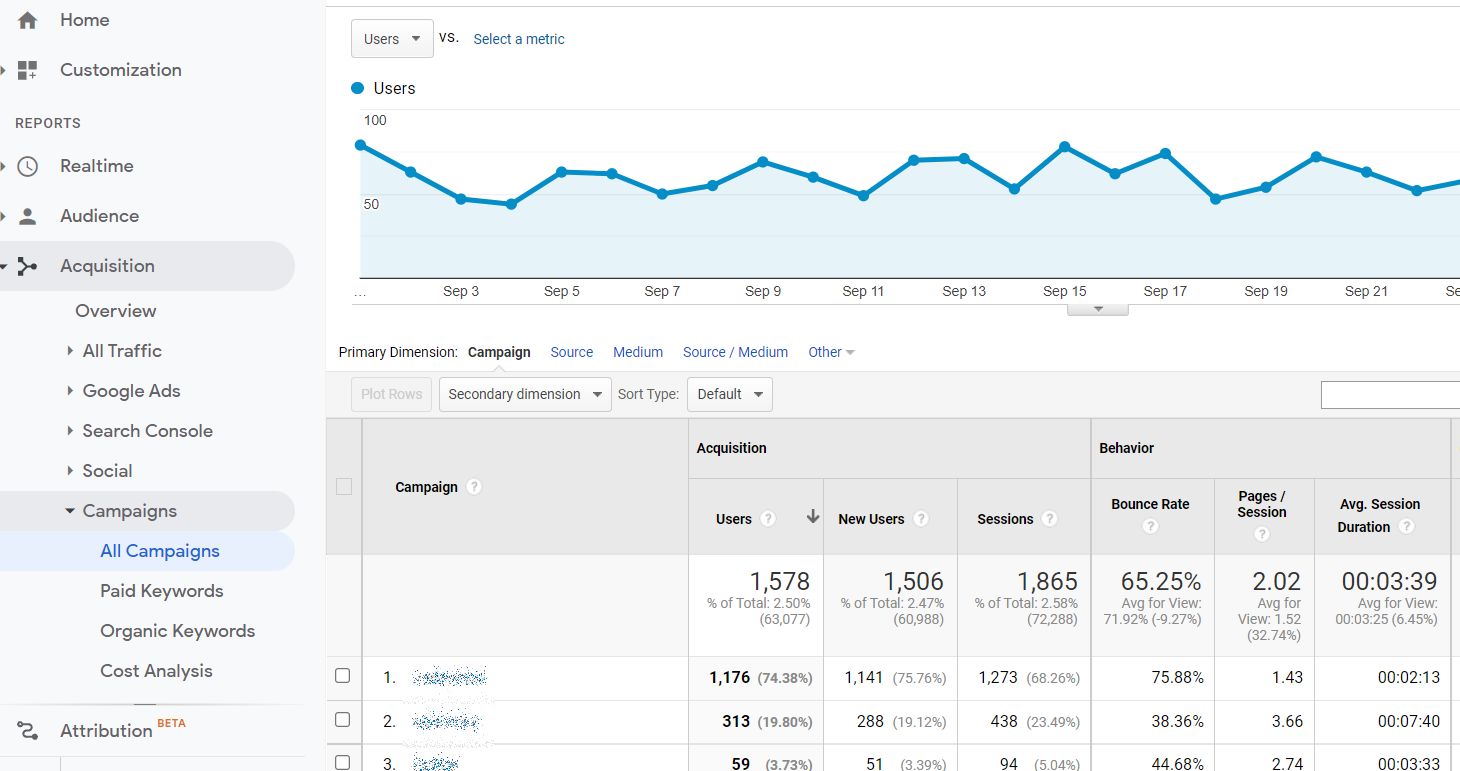Open the Secondary dimension dropdown
The width and height of the screenshot is (1460, 771).
(x=525, y=394)
